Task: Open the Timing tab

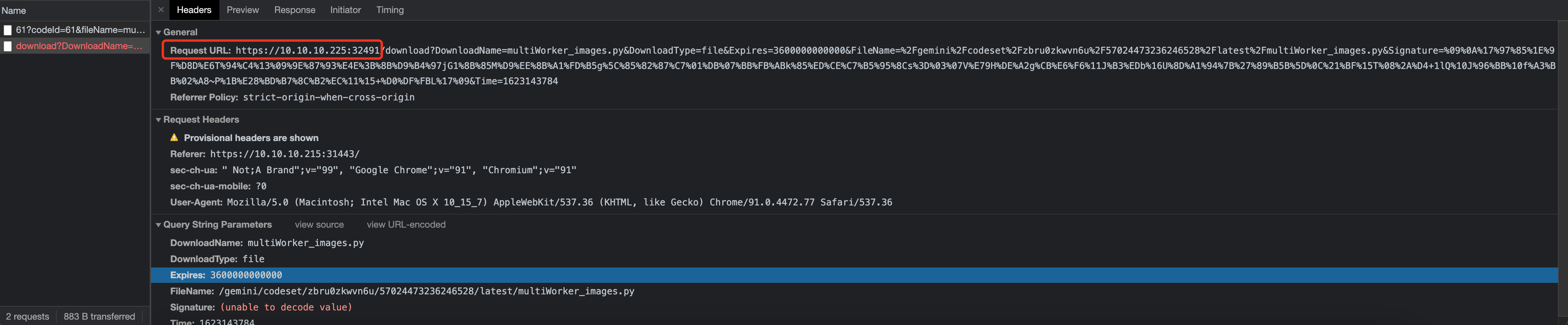Action: 390,10
